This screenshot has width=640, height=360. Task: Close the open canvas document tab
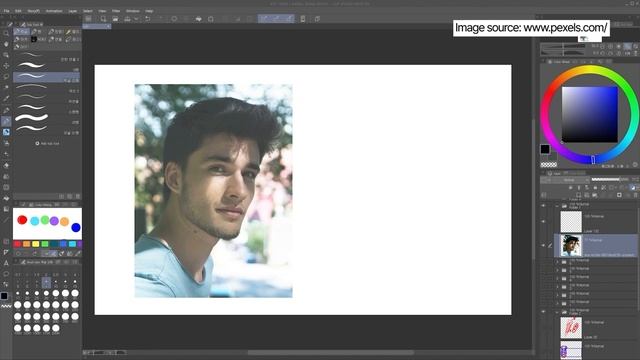pos(108,26)
